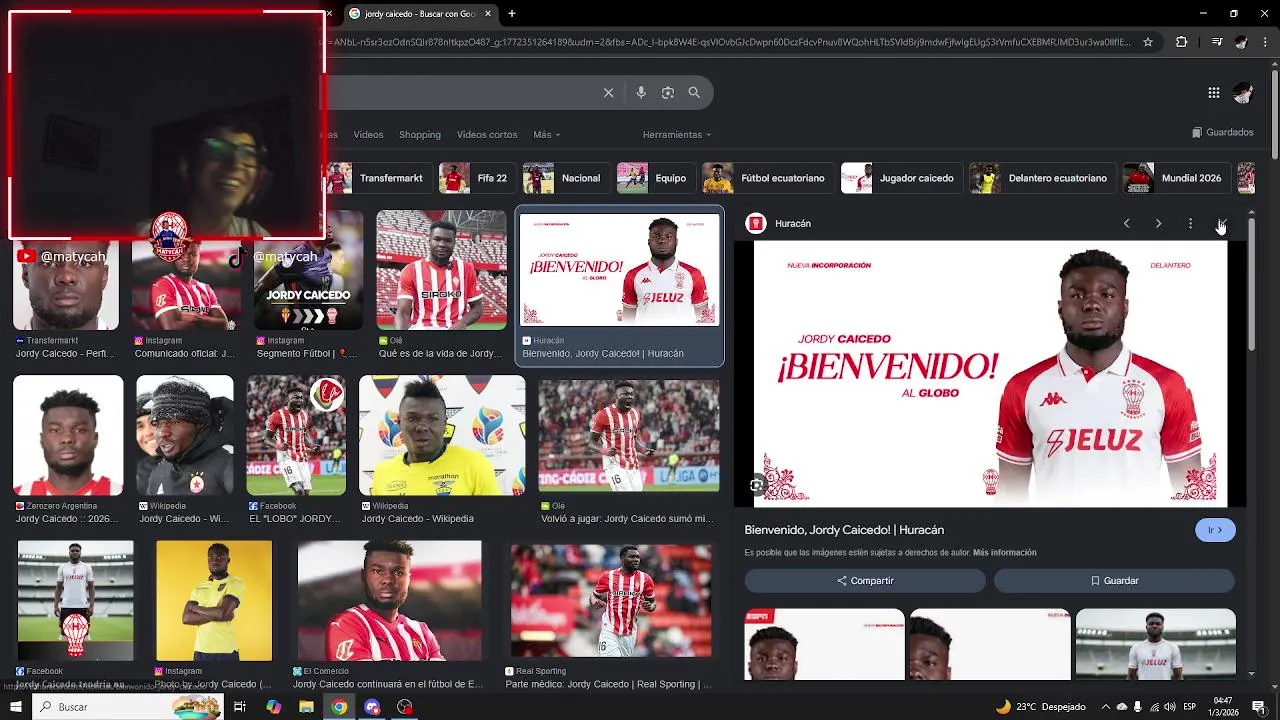
Task: Open the Facebook 'EL LOBO JORDY' thumbnail
Action: [x=296, y=436]
